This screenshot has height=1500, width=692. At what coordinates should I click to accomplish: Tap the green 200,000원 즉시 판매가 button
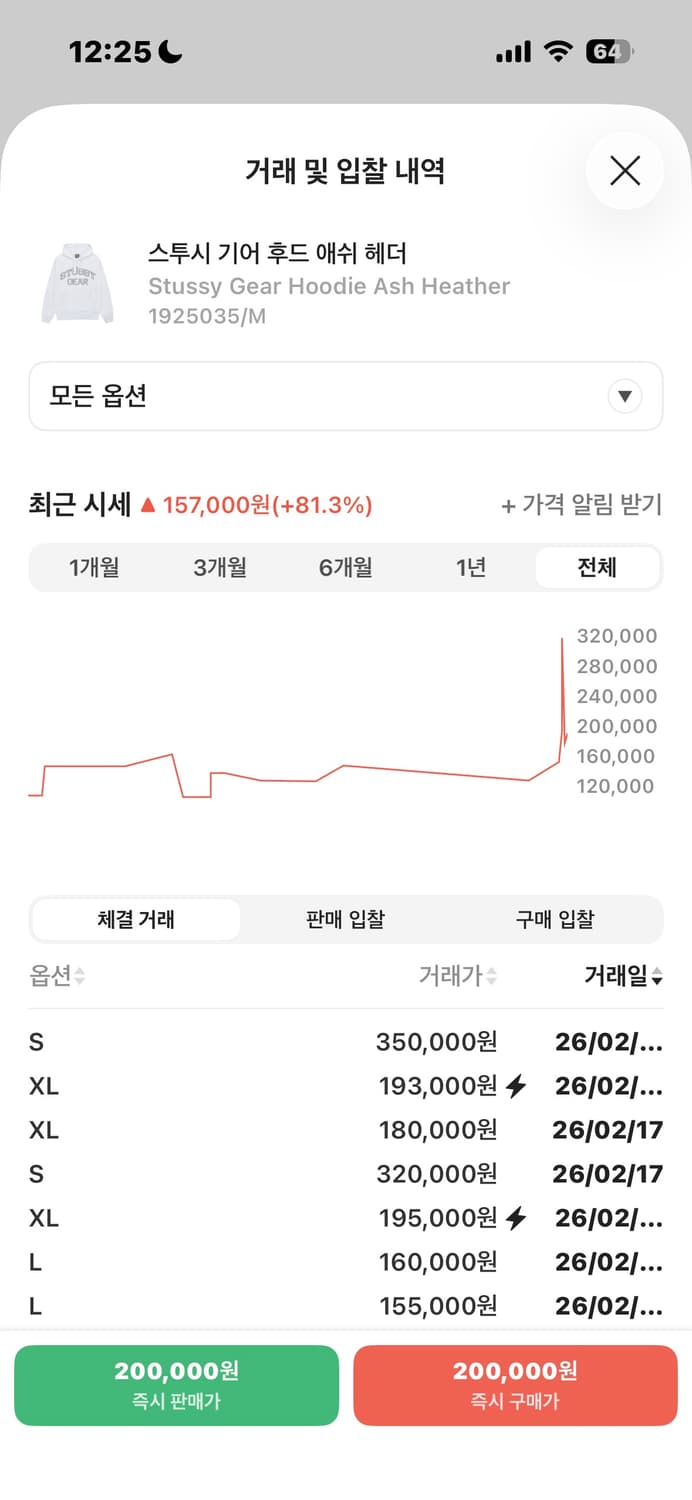pyautogui.click(x=176, y=1385)
